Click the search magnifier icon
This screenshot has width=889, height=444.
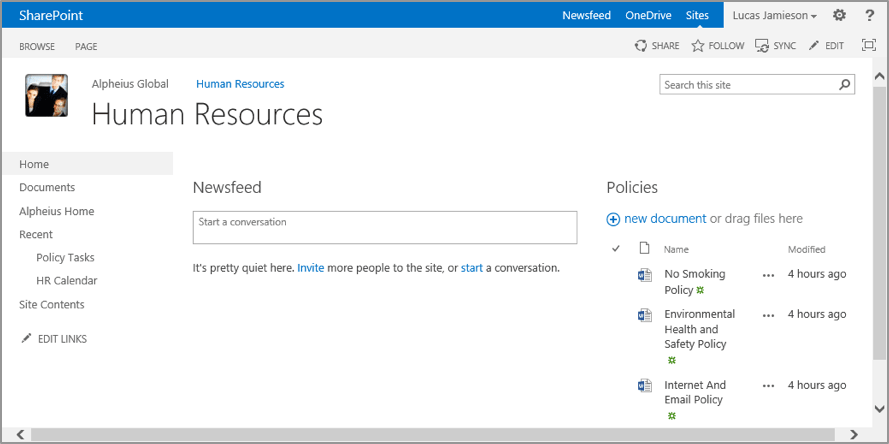tap(845, 85)
